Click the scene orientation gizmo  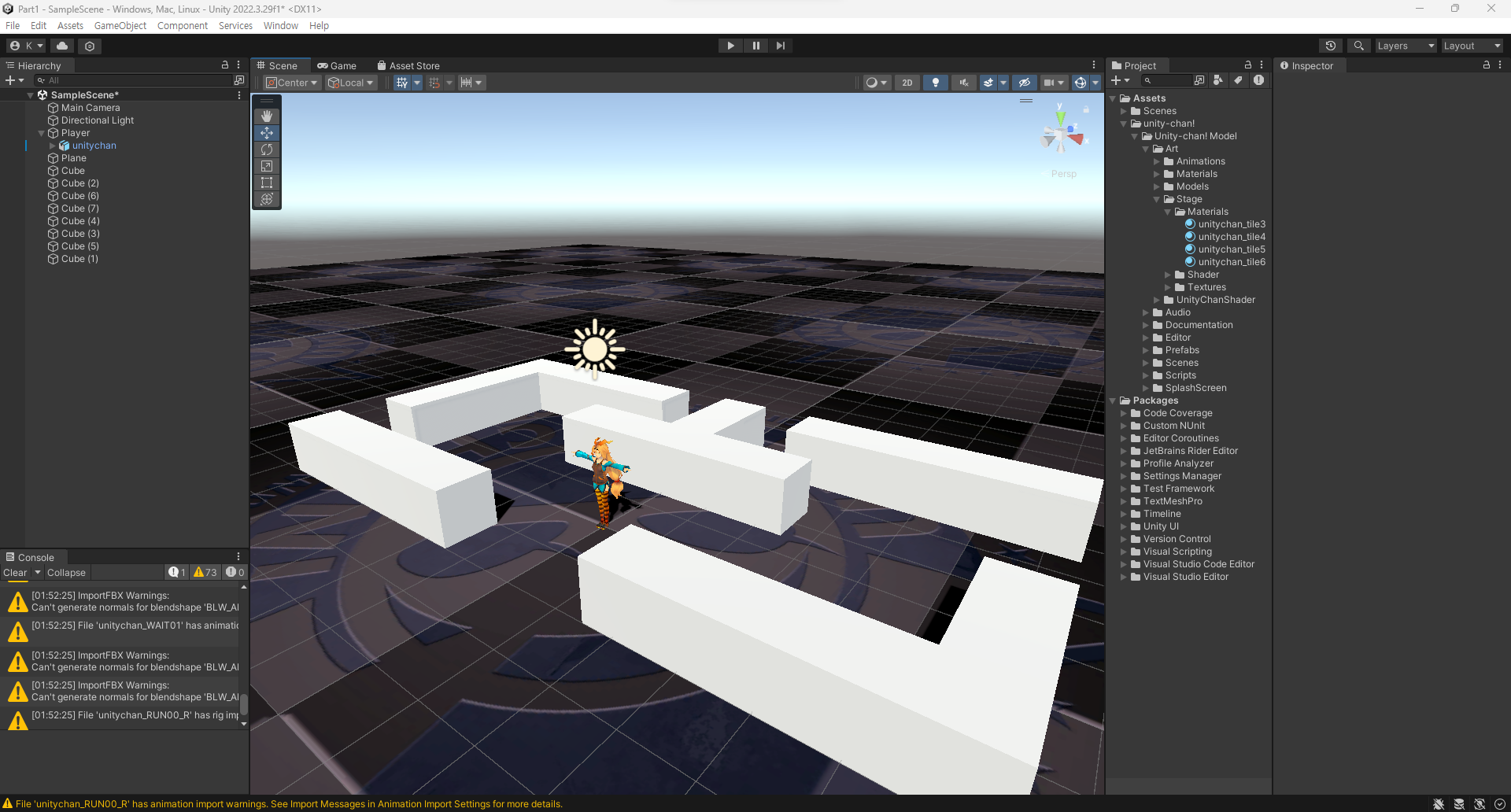coord(1061,135)
